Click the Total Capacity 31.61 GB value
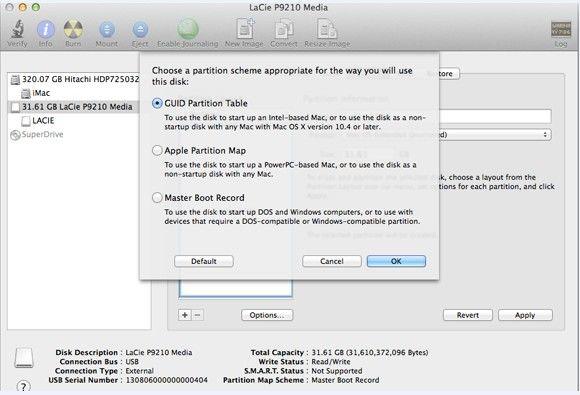Screen dimensions: 580x395 click(370, 352)
